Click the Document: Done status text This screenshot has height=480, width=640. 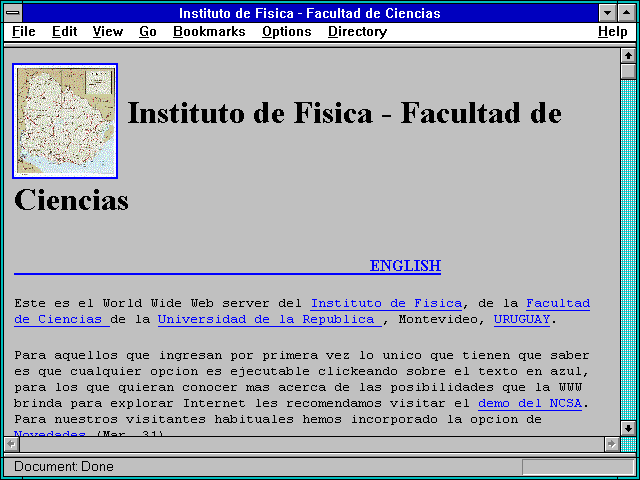pyautogui.click(x=64, y=467)
